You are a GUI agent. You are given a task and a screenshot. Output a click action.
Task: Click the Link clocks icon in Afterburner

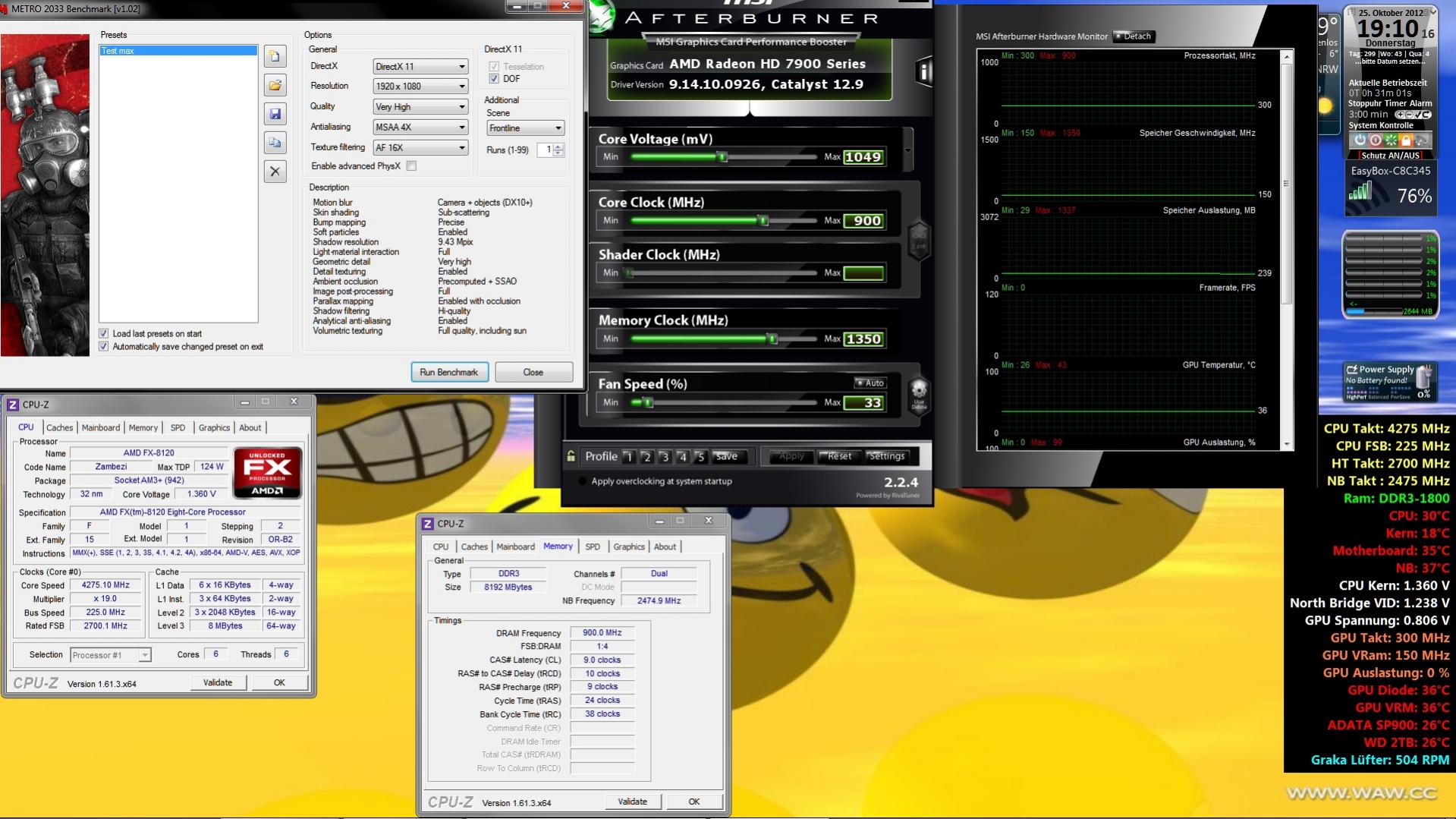[919, 239]
